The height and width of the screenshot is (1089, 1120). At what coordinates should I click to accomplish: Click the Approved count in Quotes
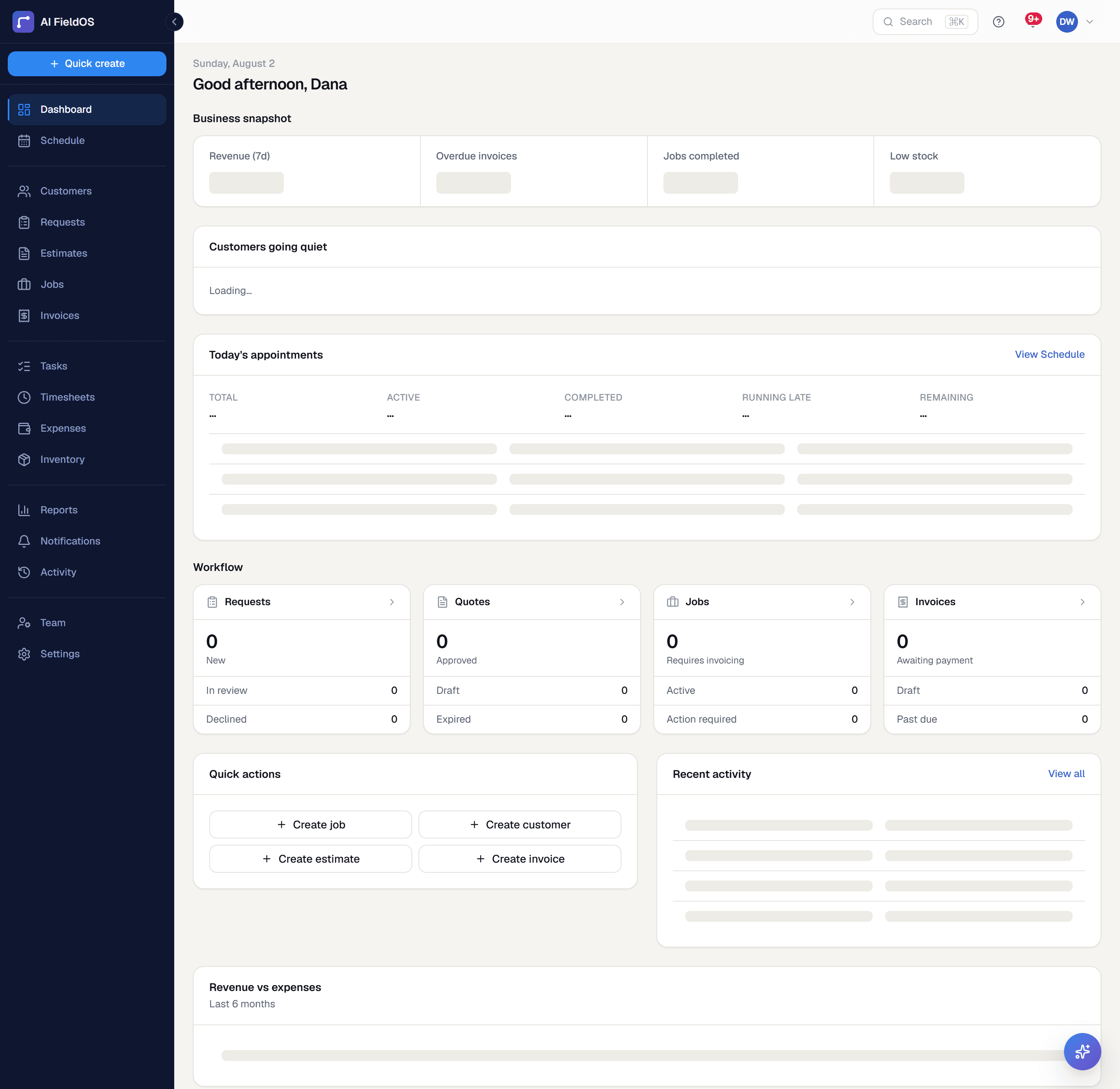coord(442,641)
